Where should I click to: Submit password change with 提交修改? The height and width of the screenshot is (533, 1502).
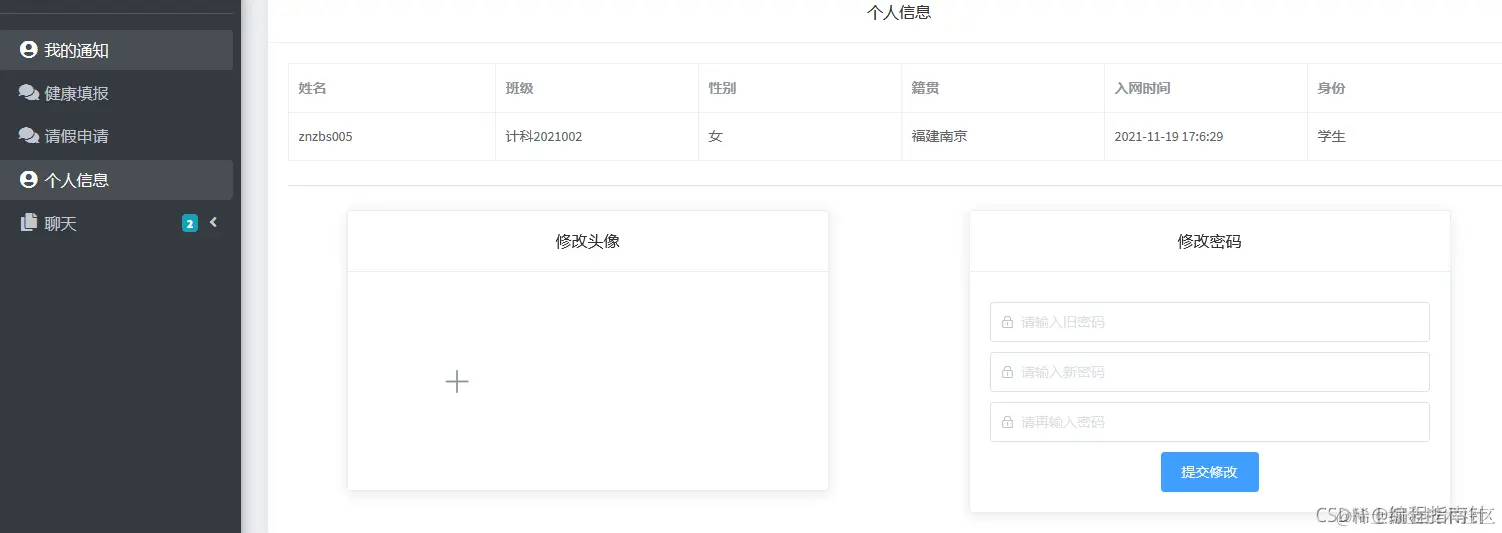click(1209, 472)
